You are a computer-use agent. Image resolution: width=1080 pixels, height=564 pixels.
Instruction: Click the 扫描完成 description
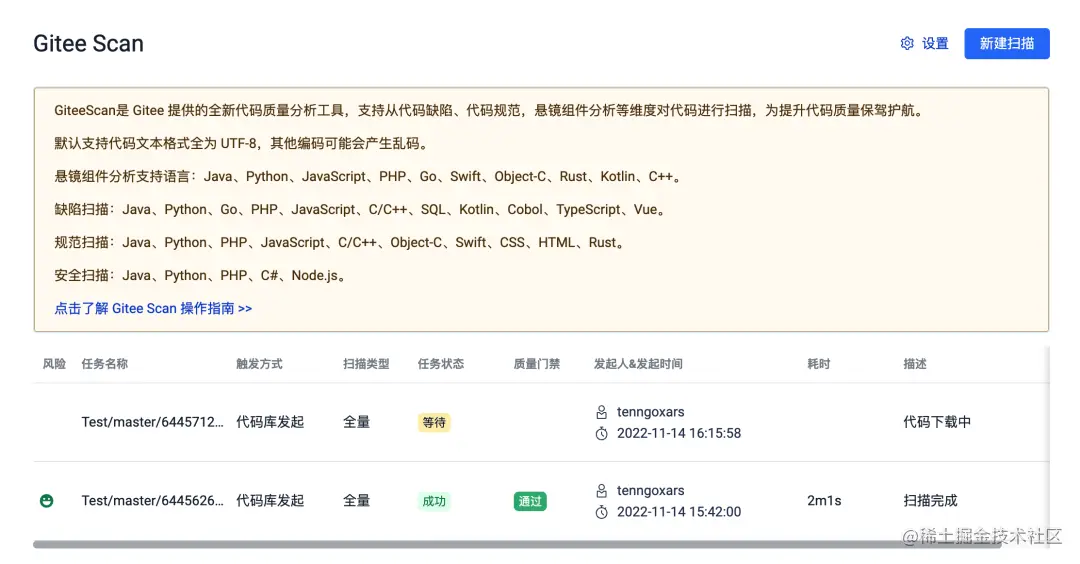point(930,501)
